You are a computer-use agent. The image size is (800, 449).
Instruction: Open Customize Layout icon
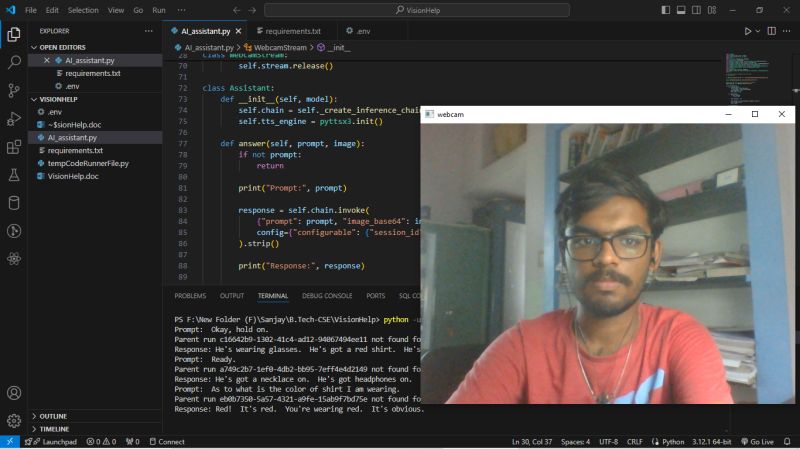[712, 10]
